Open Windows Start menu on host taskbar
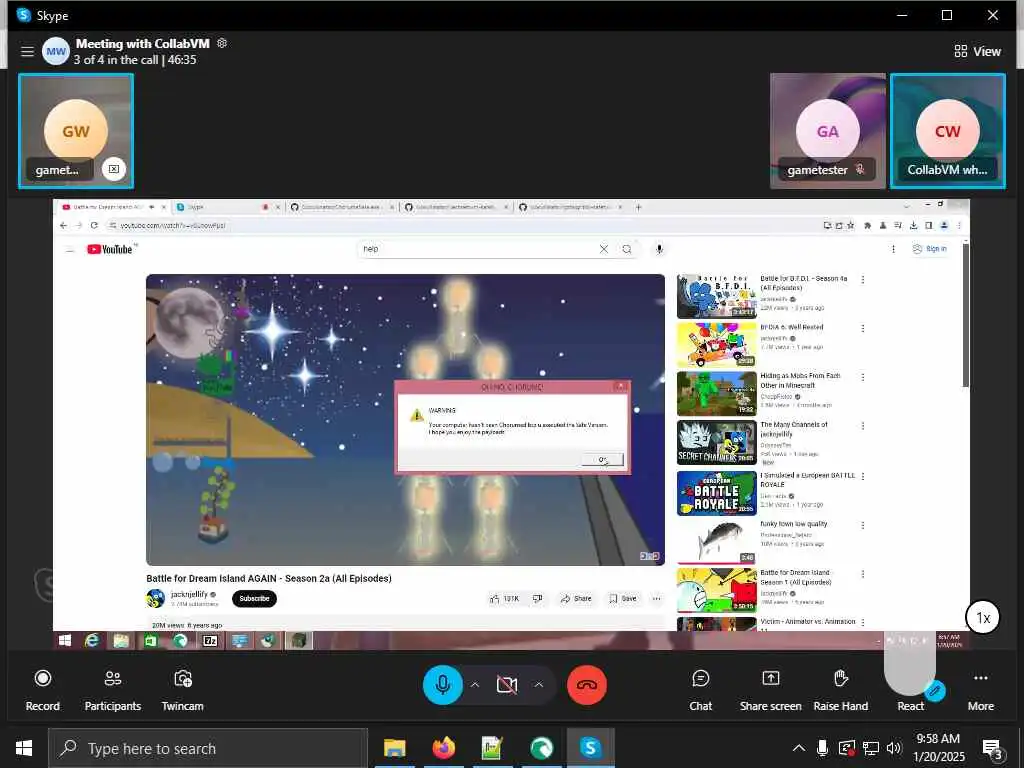 click(24, 748)
